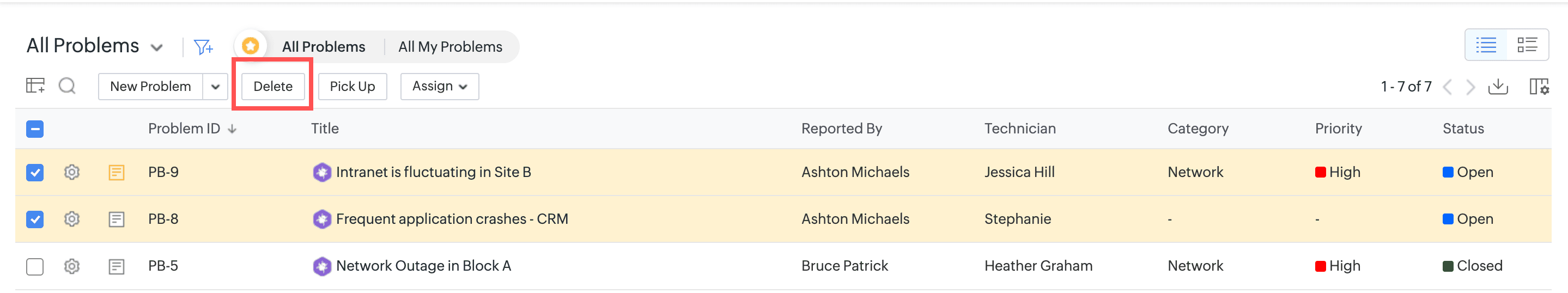1568x293 pixels.
Task: Select the All Problems filter tab
Action: tap(323, 47)
